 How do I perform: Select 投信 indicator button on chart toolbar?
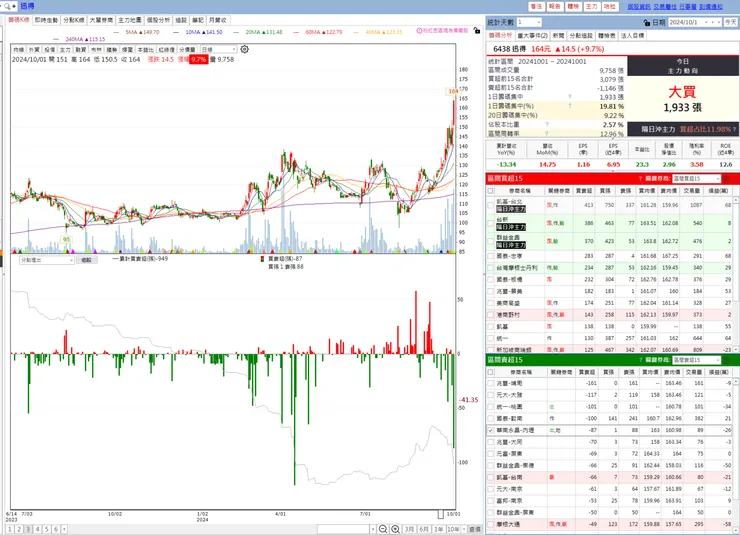pos(49,50)
